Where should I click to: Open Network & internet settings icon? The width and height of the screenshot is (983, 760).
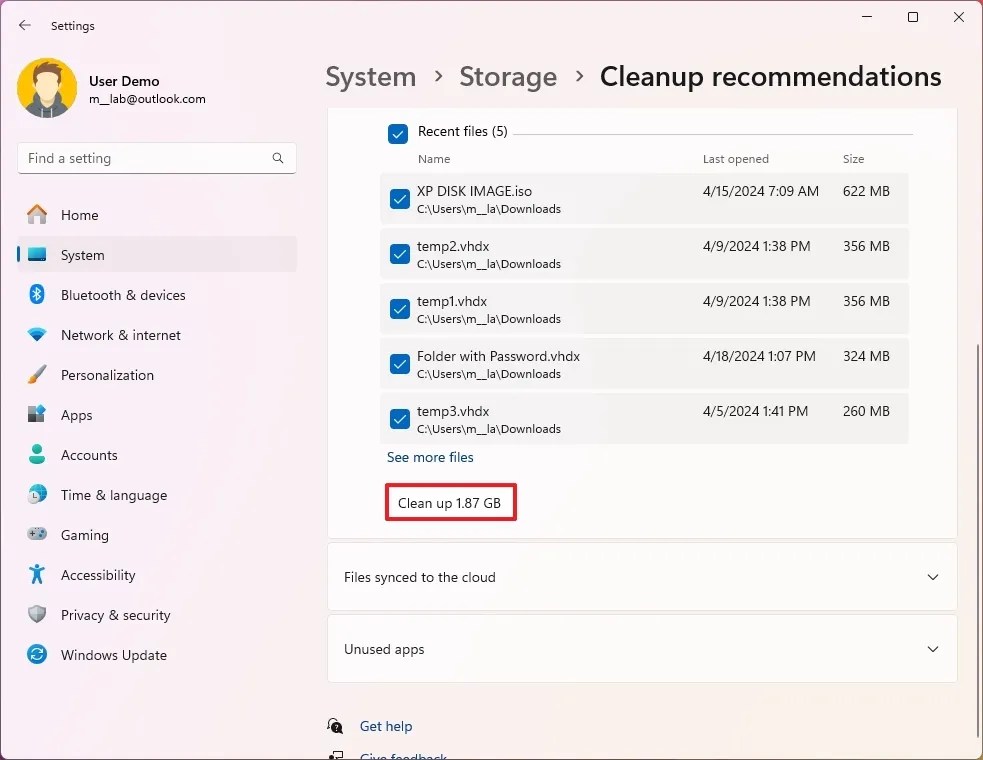coord(37,335)
